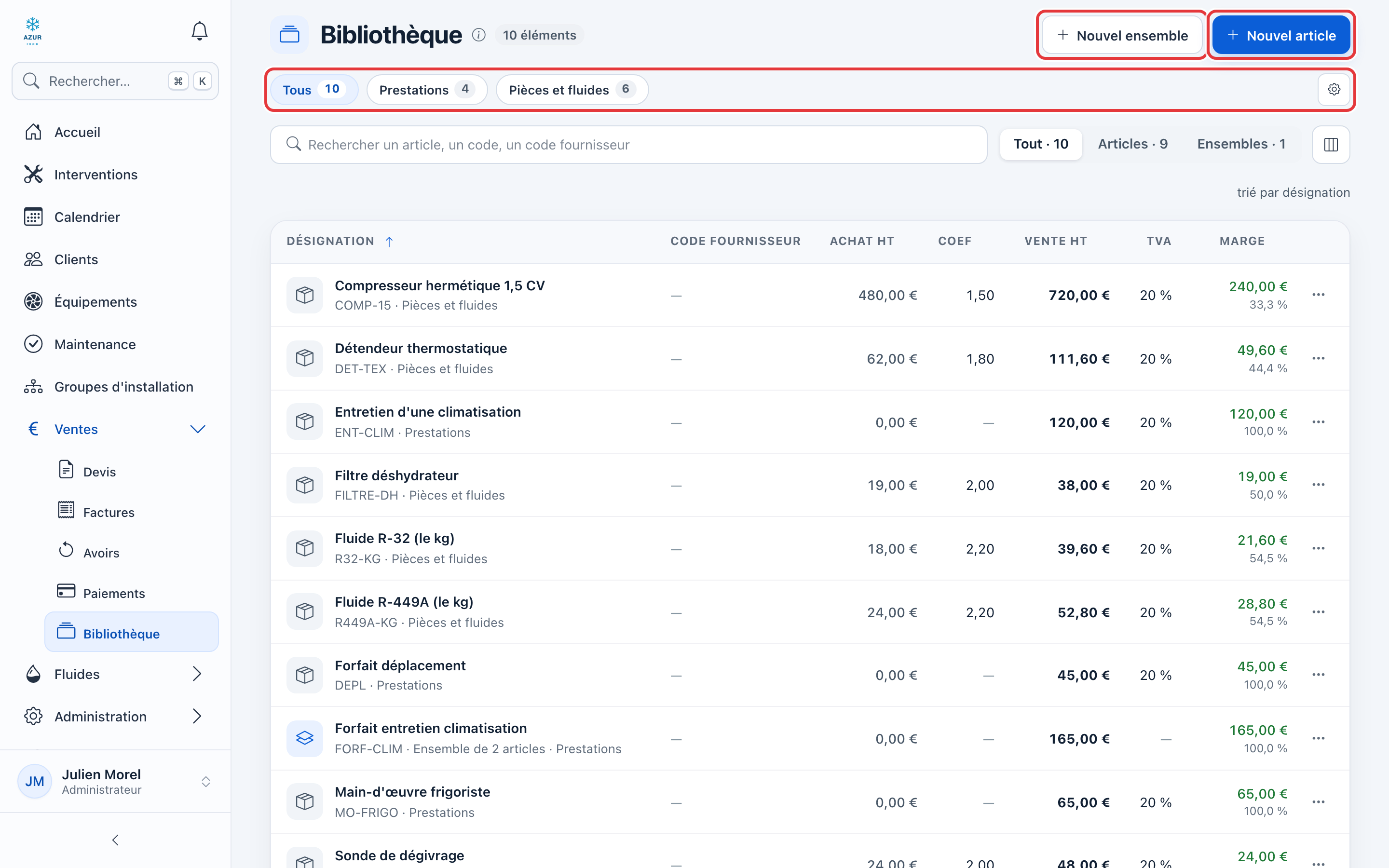Open the Entretien d'une climatisation row
Screen dimensions: 1389x868
(810, 422)
